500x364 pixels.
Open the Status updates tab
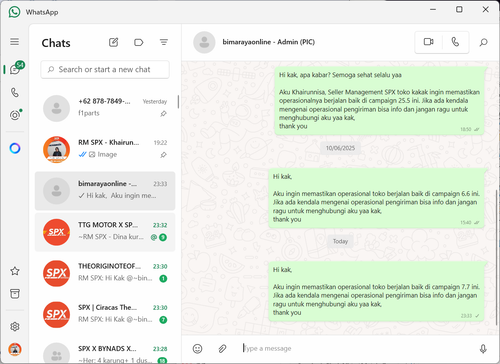pos(15,115)
